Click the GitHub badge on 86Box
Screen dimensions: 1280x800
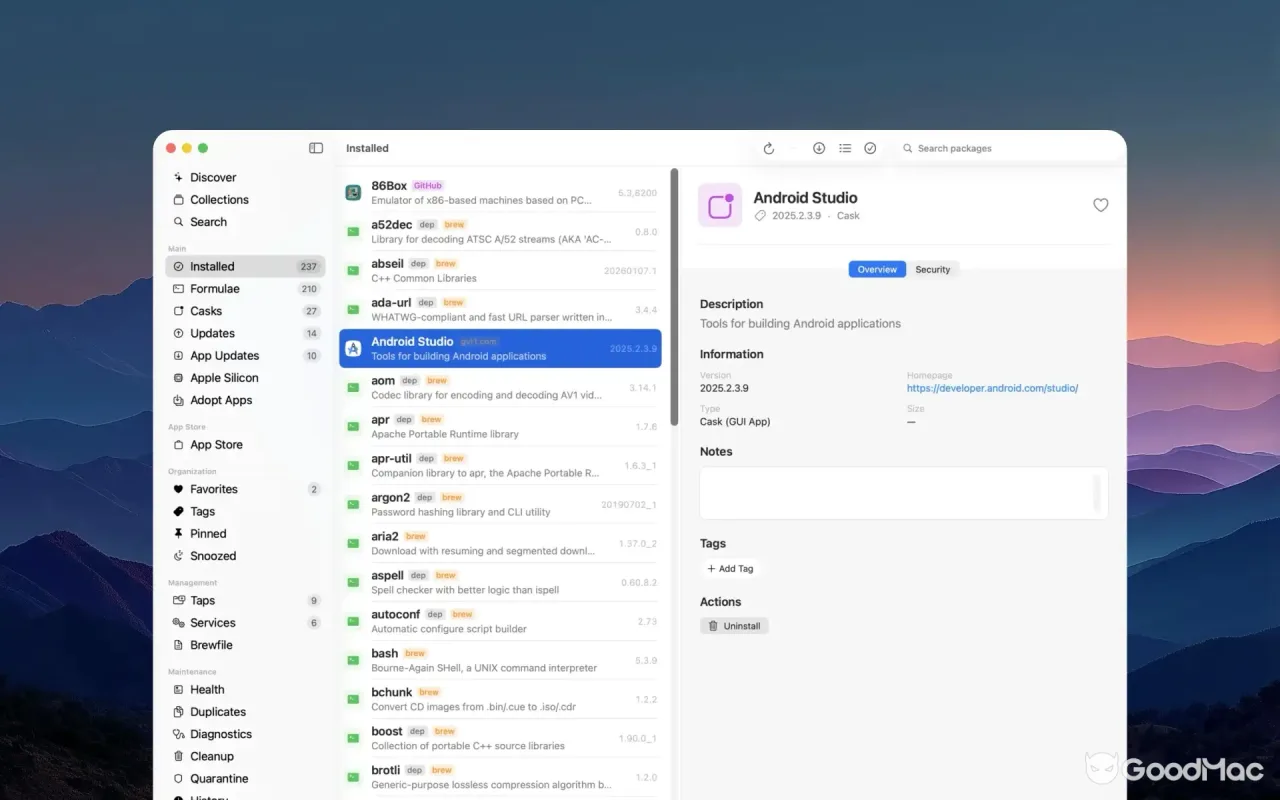(x=427, y=186)
